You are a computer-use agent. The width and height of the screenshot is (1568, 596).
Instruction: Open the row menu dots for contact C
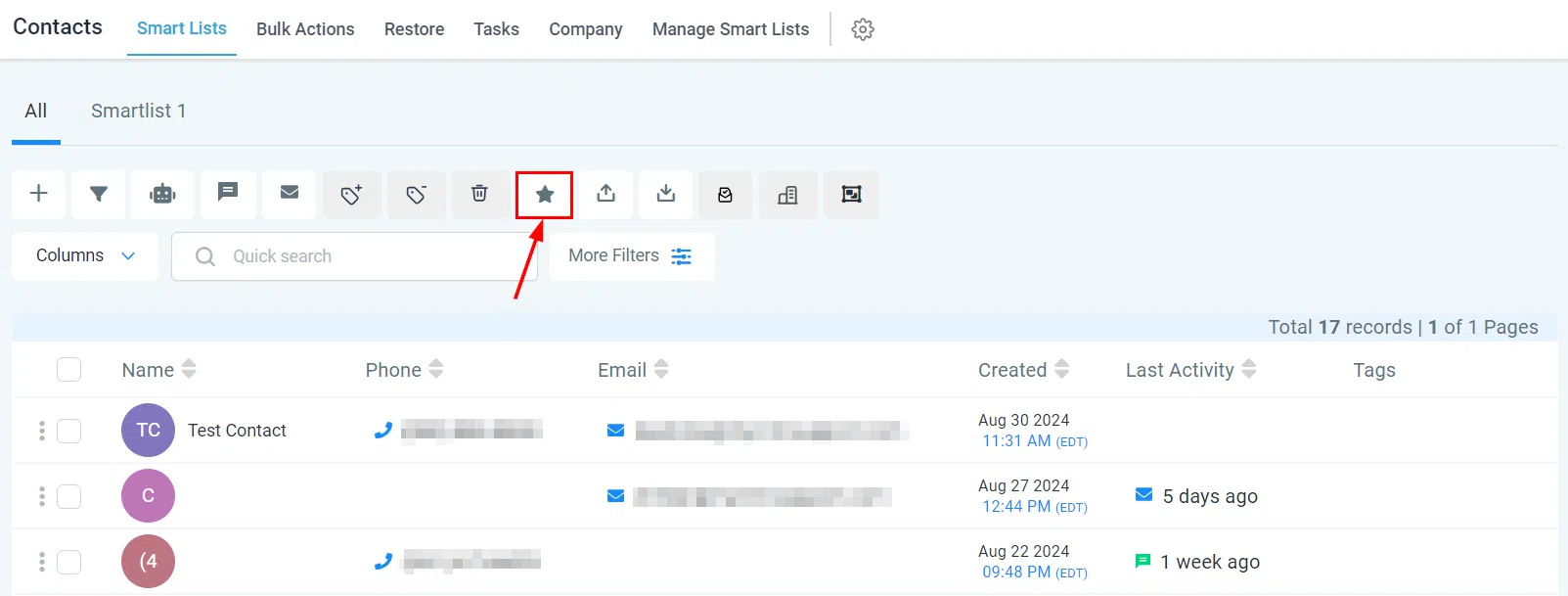pos(42,496)
